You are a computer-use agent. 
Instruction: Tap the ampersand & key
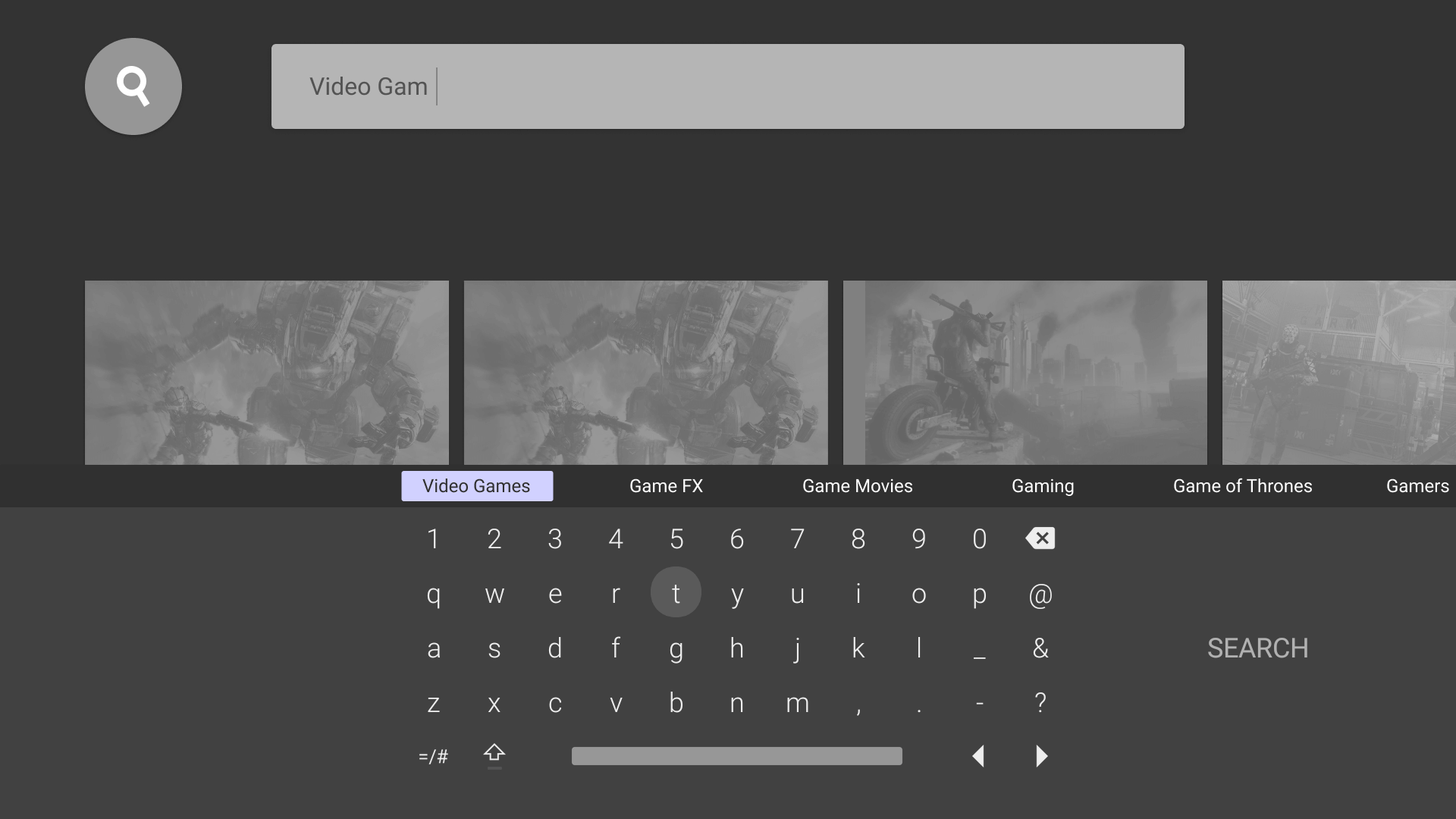point(1040,648)
